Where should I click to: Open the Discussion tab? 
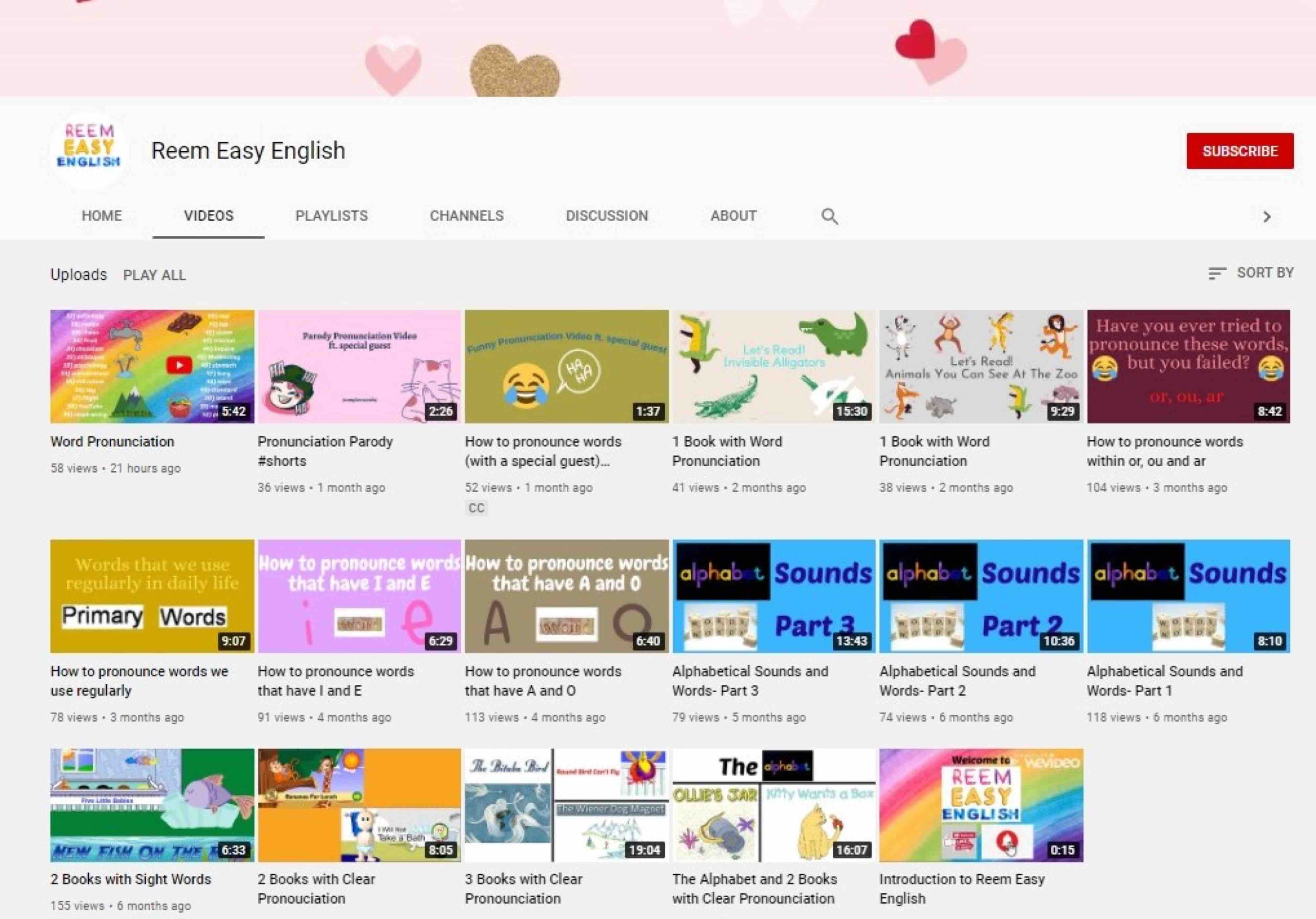click(x=606, y=216)
